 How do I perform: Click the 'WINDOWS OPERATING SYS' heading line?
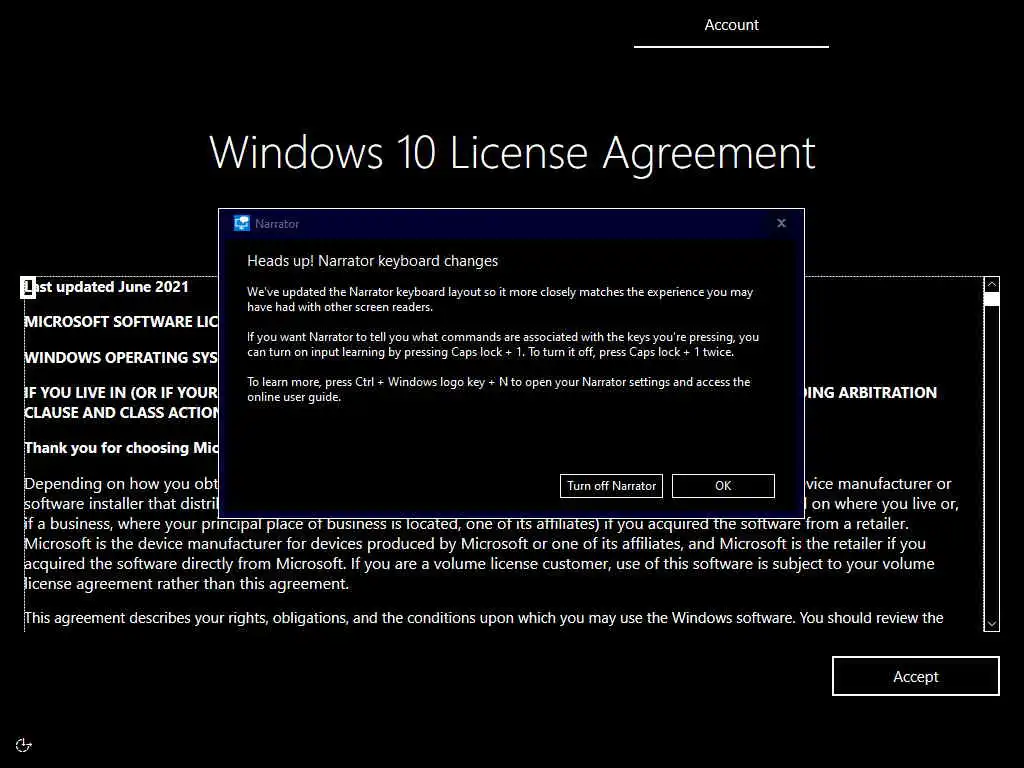click(x=121, y=358)
